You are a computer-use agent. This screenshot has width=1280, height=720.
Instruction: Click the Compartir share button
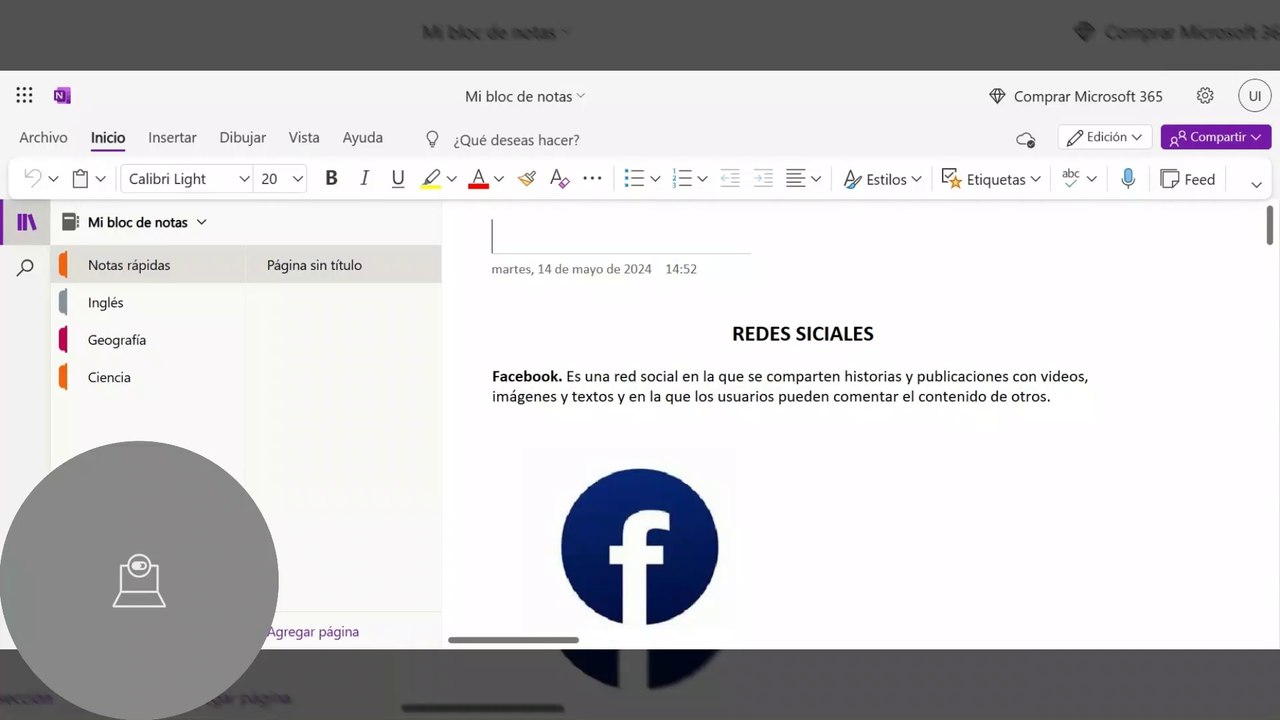1216,137
